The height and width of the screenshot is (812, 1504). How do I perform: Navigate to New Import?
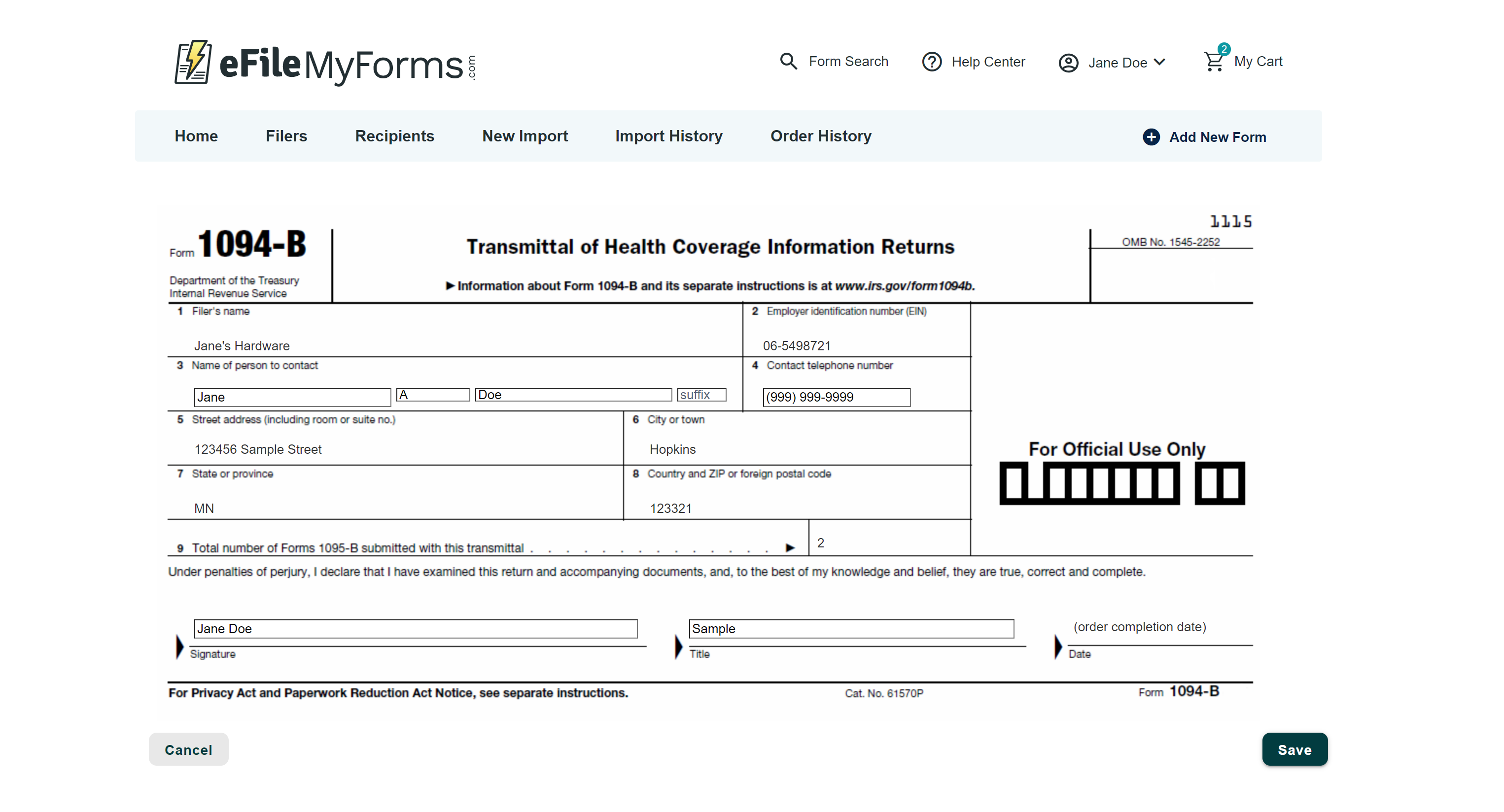tap(525, 136)
